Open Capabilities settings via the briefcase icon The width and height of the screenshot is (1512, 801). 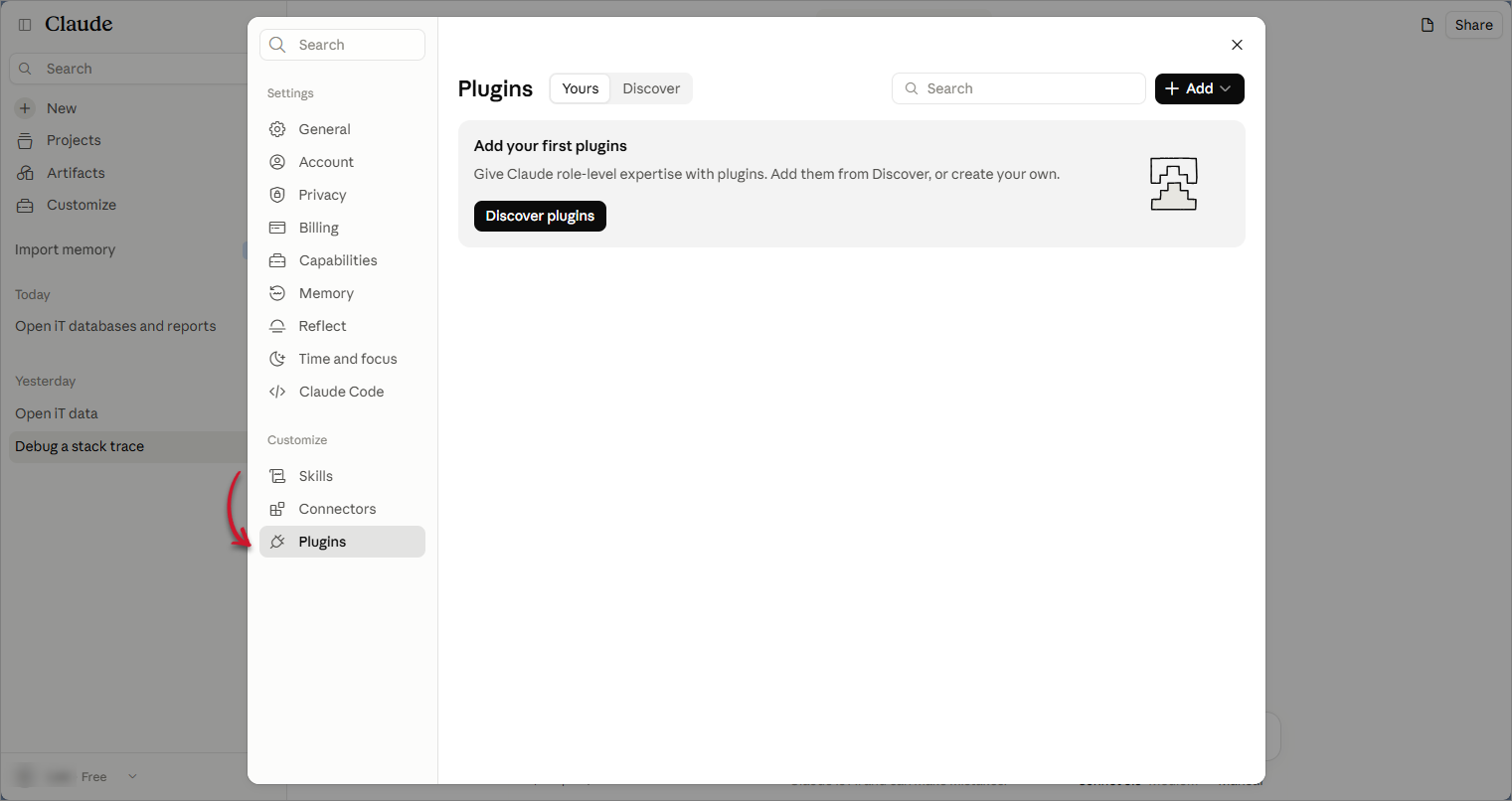(277, 260)
